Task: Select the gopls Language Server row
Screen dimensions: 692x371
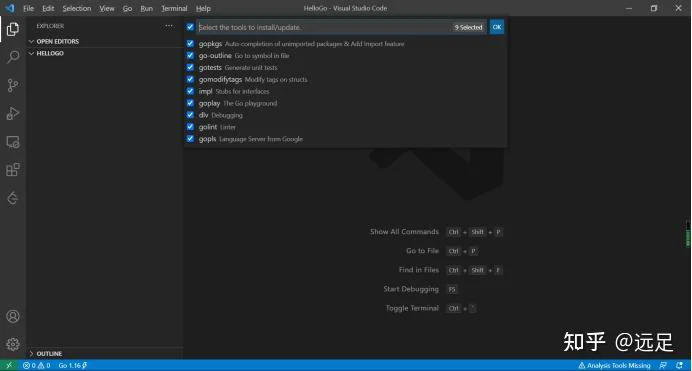Action: pyautogui.click(x=346, y=139)
